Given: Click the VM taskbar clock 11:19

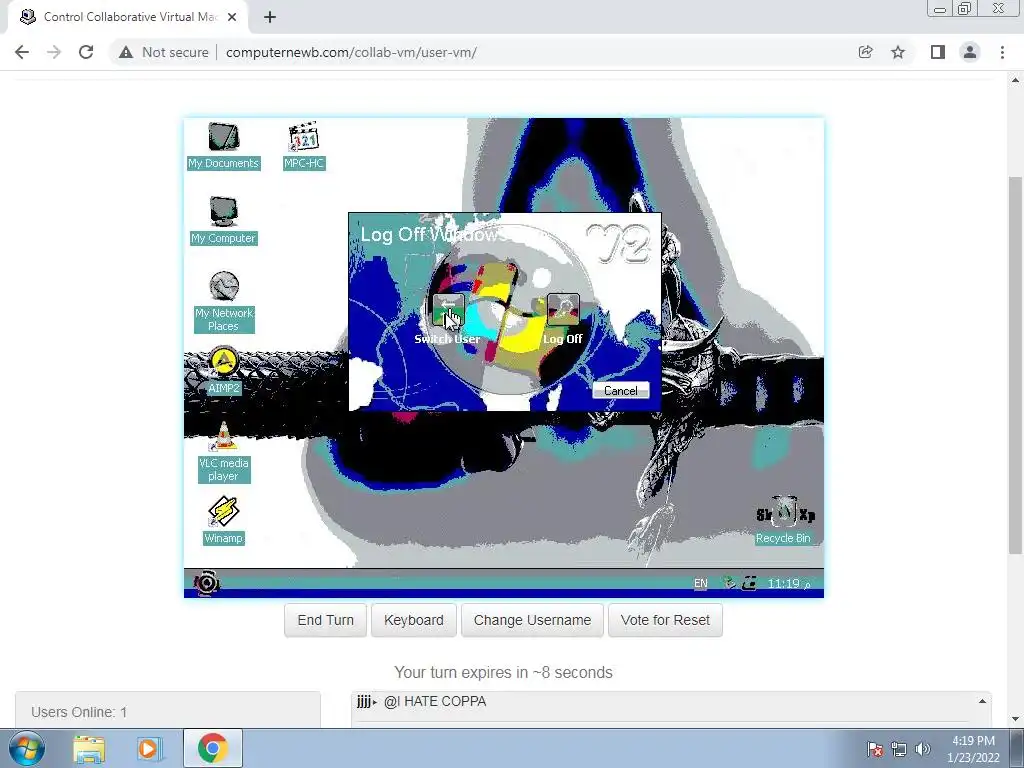Looking at the screenshot, I should click(784, 583).
